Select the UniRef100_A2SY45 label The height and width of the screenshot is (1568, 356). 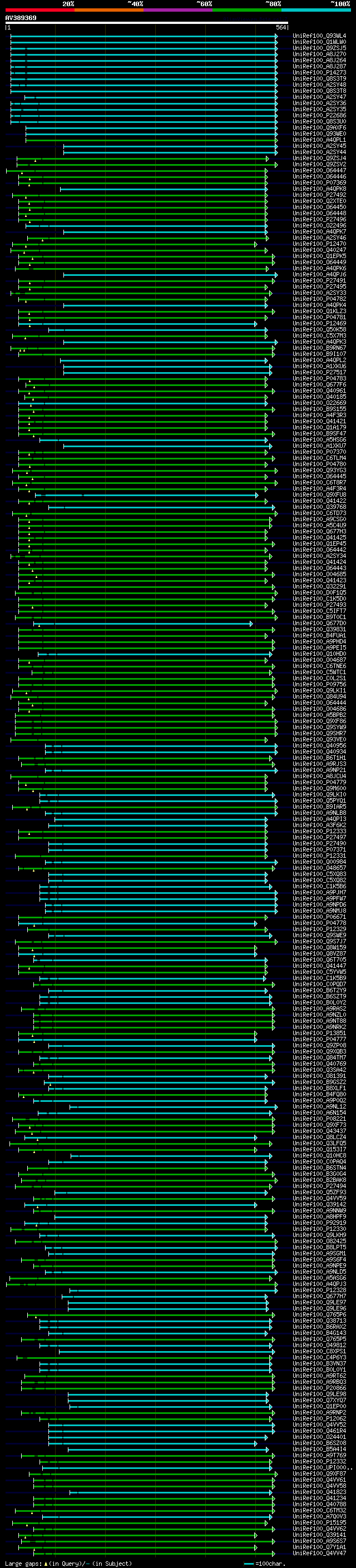tap(319, 146)
